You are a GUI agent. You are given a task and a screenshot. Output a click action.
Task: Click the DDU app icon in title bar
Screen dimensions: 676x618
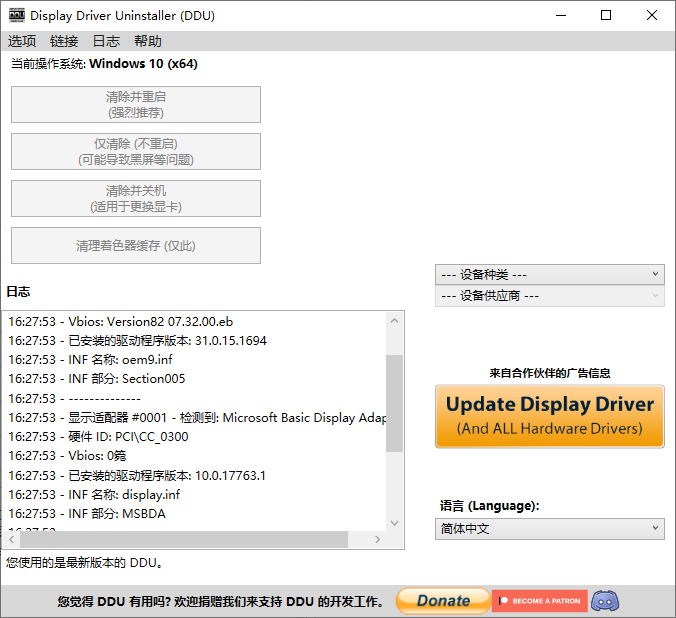[x=16, y=15]
